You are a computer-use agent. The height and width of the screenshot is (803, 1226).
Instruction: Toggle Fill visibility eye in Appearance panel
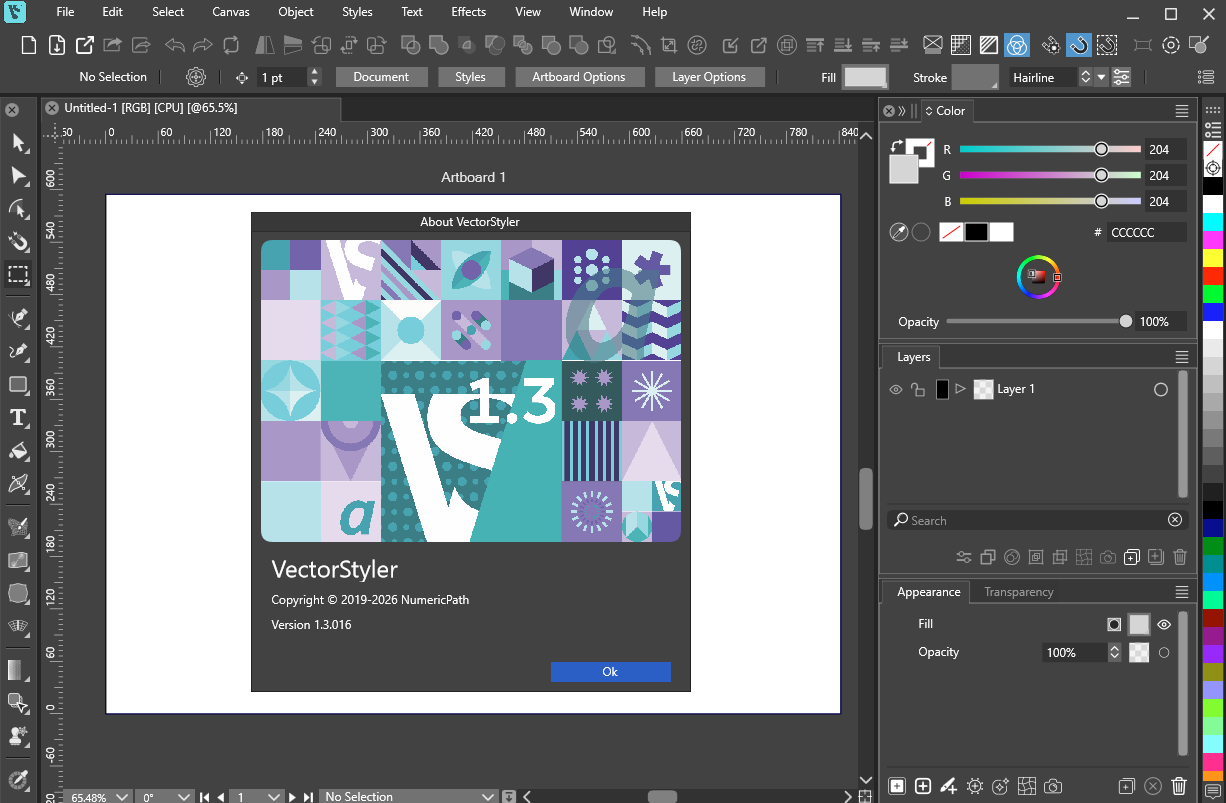1164,624
